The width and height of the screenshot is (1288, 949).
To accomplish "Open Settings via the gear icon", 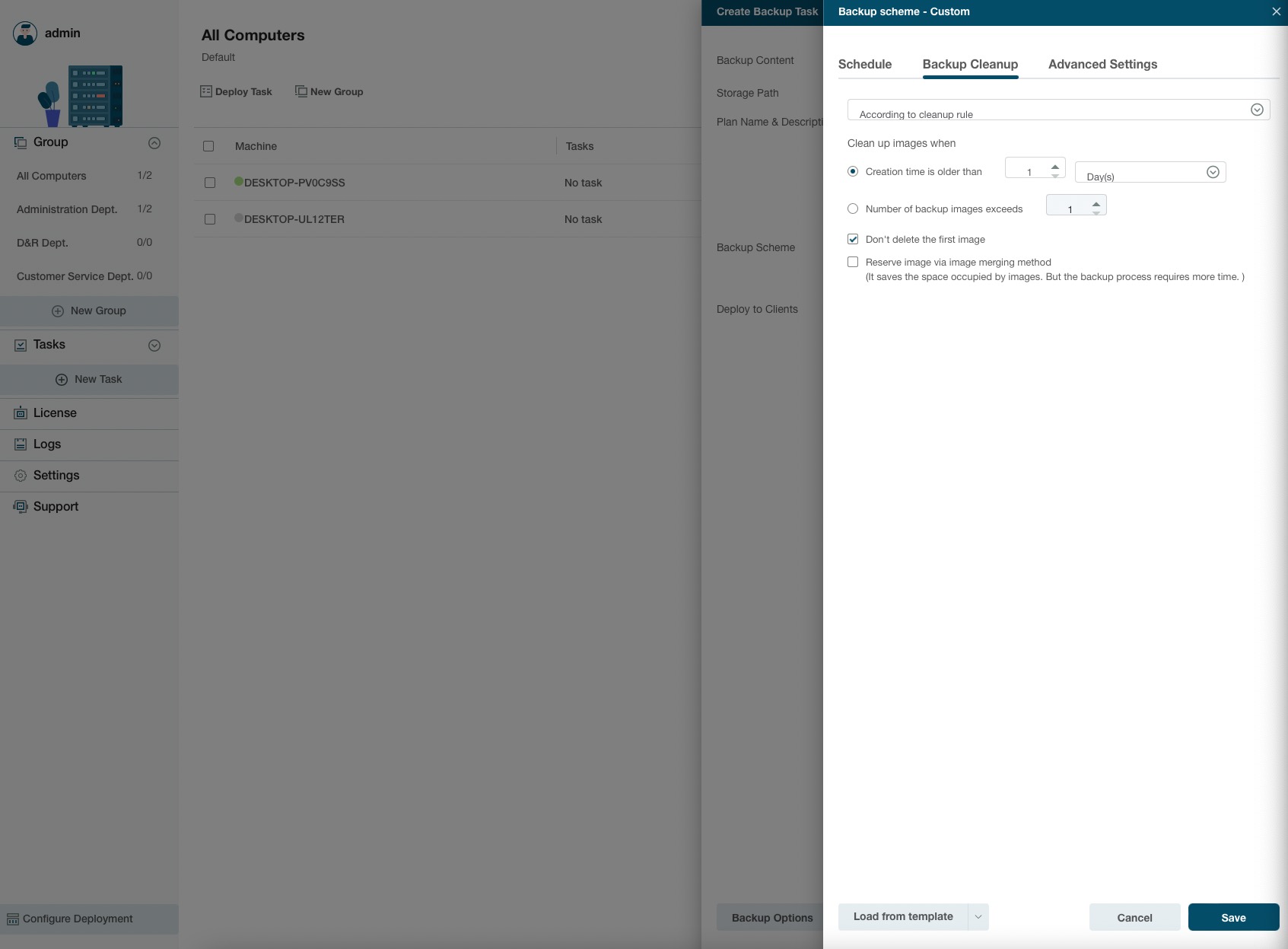I will [21, 476].
